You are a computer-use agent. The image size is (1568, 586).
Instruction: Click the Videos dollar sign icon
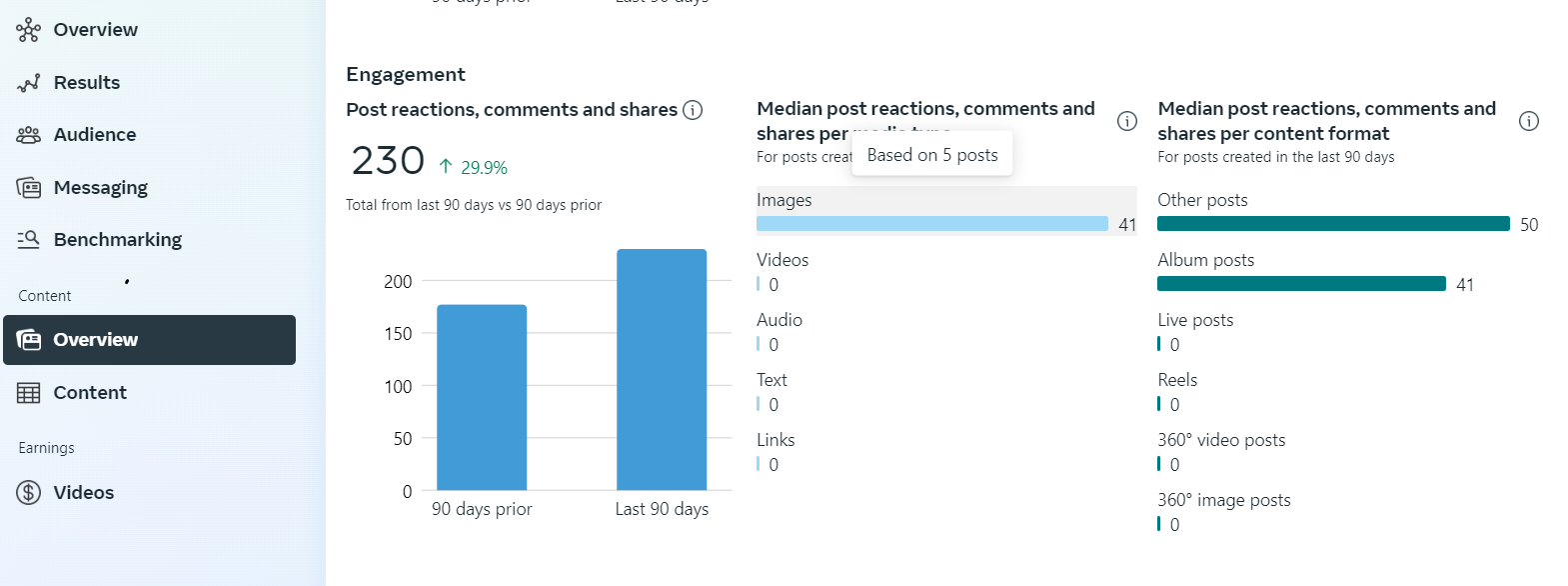28,493
